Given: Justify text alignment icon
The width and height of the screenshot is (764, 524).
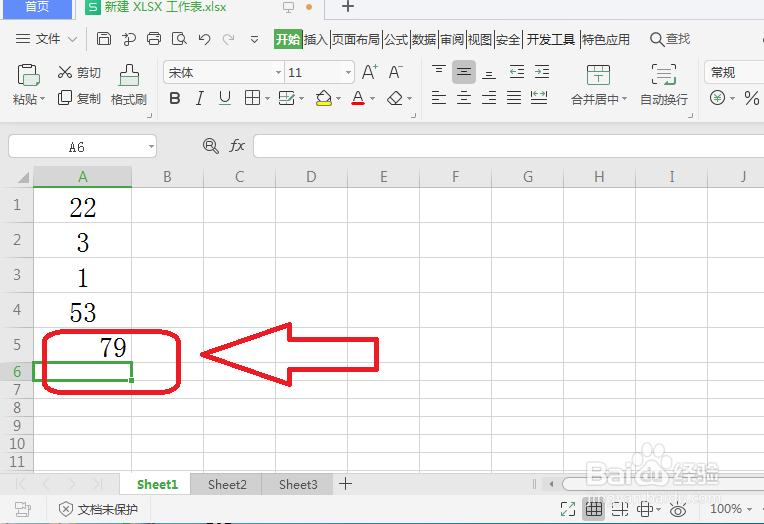Looking at the screenshot, I should 514,98.
